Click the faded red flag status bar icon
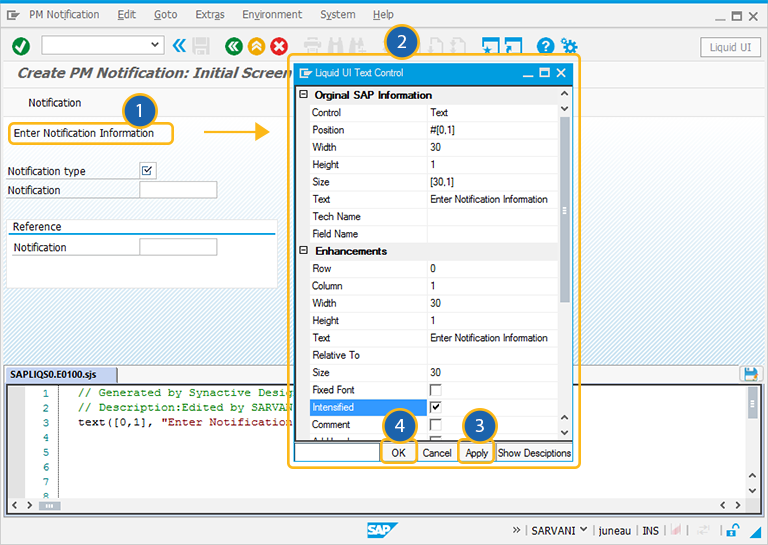768x545 pixels. pyautogui.click(x=676, y=530)
